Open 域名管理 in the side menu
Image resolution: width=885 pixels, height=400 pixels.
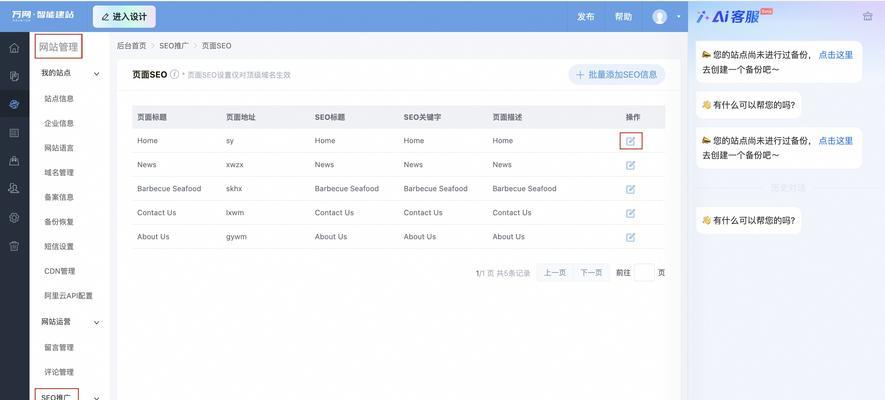point(59,173)
